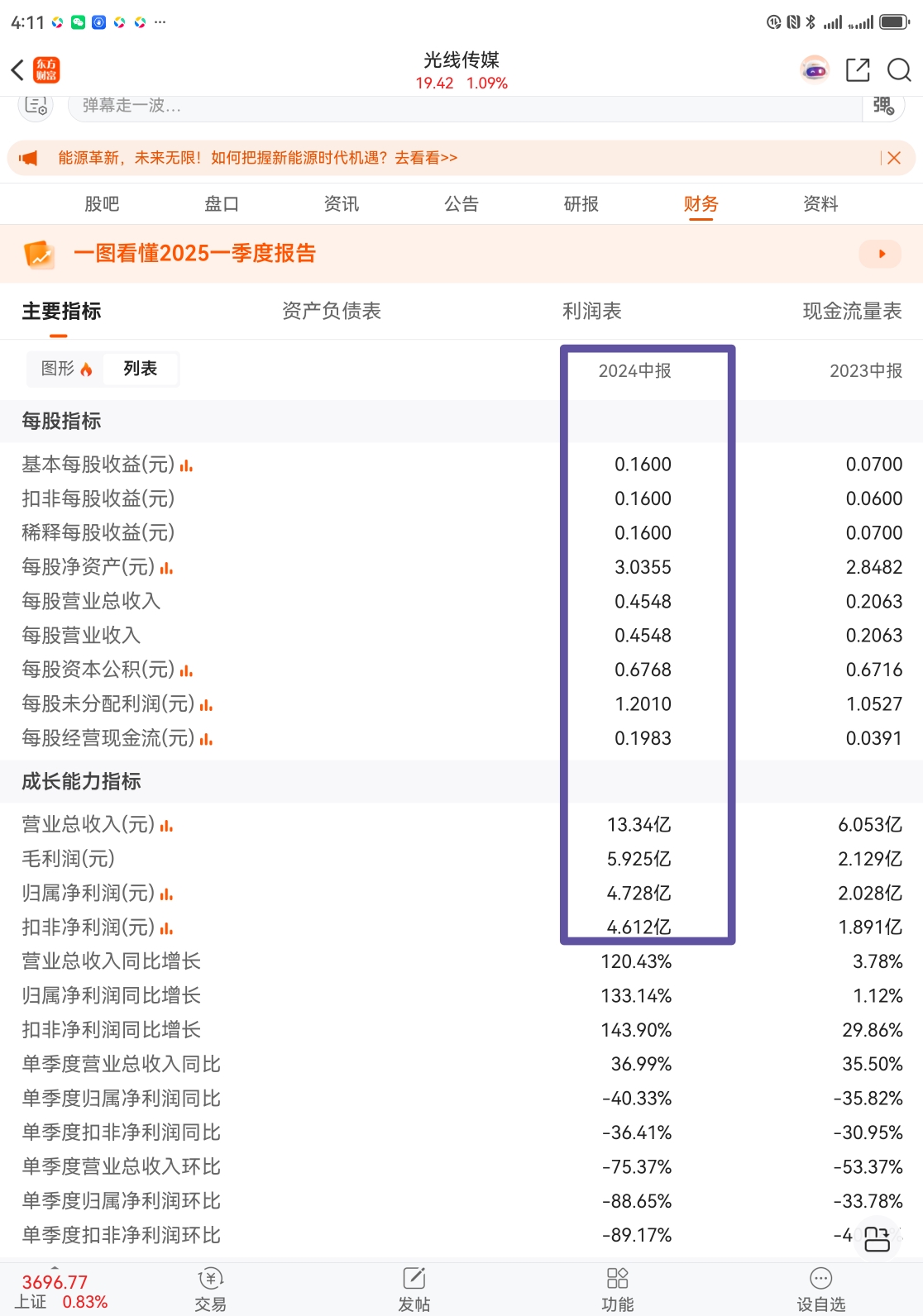Tap the floating layout switch icon

[x=877, y=1238]
